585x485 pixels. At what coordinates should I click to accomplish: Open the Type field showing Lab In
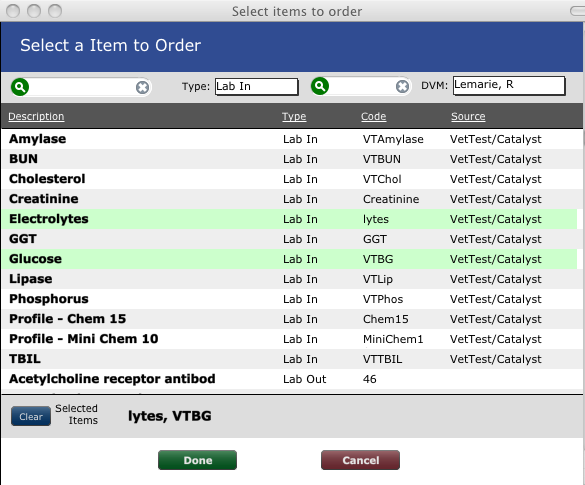coord(257,87)
